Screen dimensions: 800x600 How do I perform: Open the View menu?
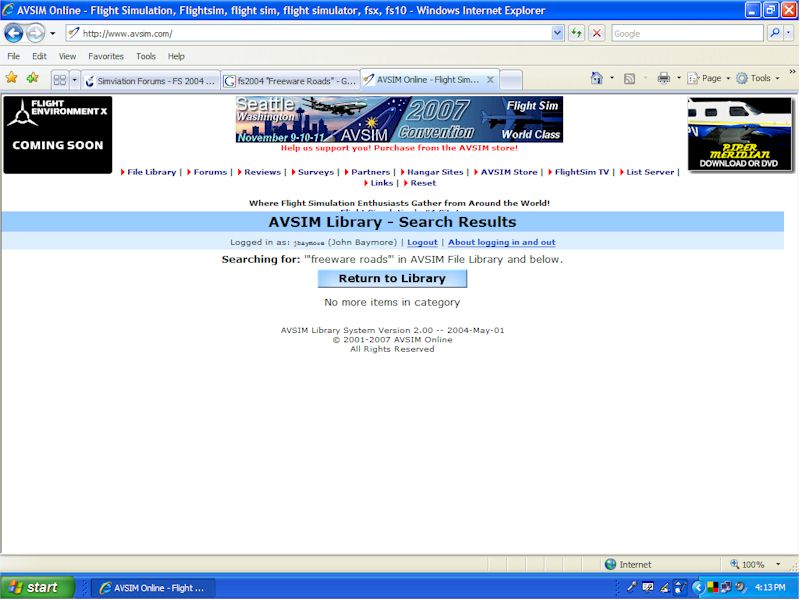(x=67, y=56)
